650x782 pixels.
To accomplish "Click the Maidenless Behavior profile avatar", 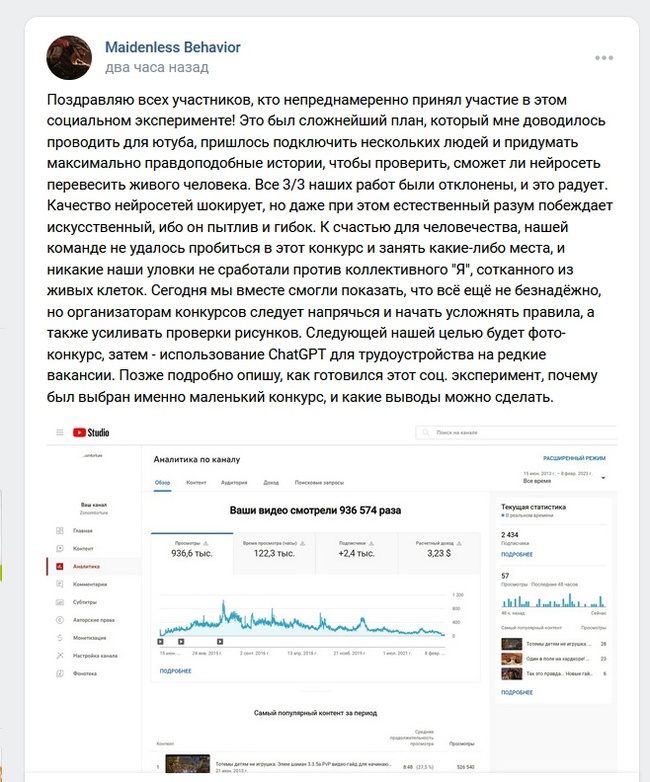I will point(70,57).
